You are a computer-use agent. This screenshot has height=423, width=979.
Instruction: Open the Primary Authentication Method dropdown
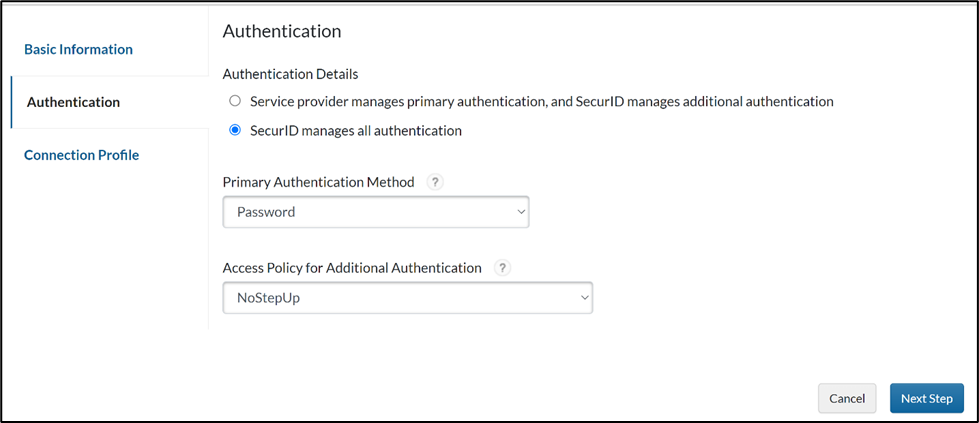375,212
